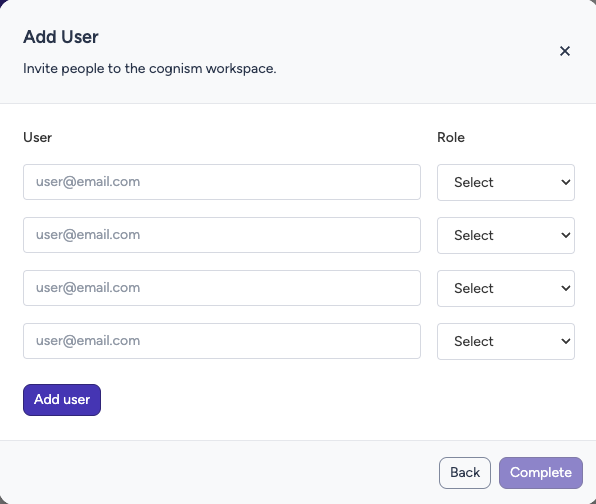596x504 pixels.
Task: Expand the third row's Role Select dropdown
Action: [506, 288]
